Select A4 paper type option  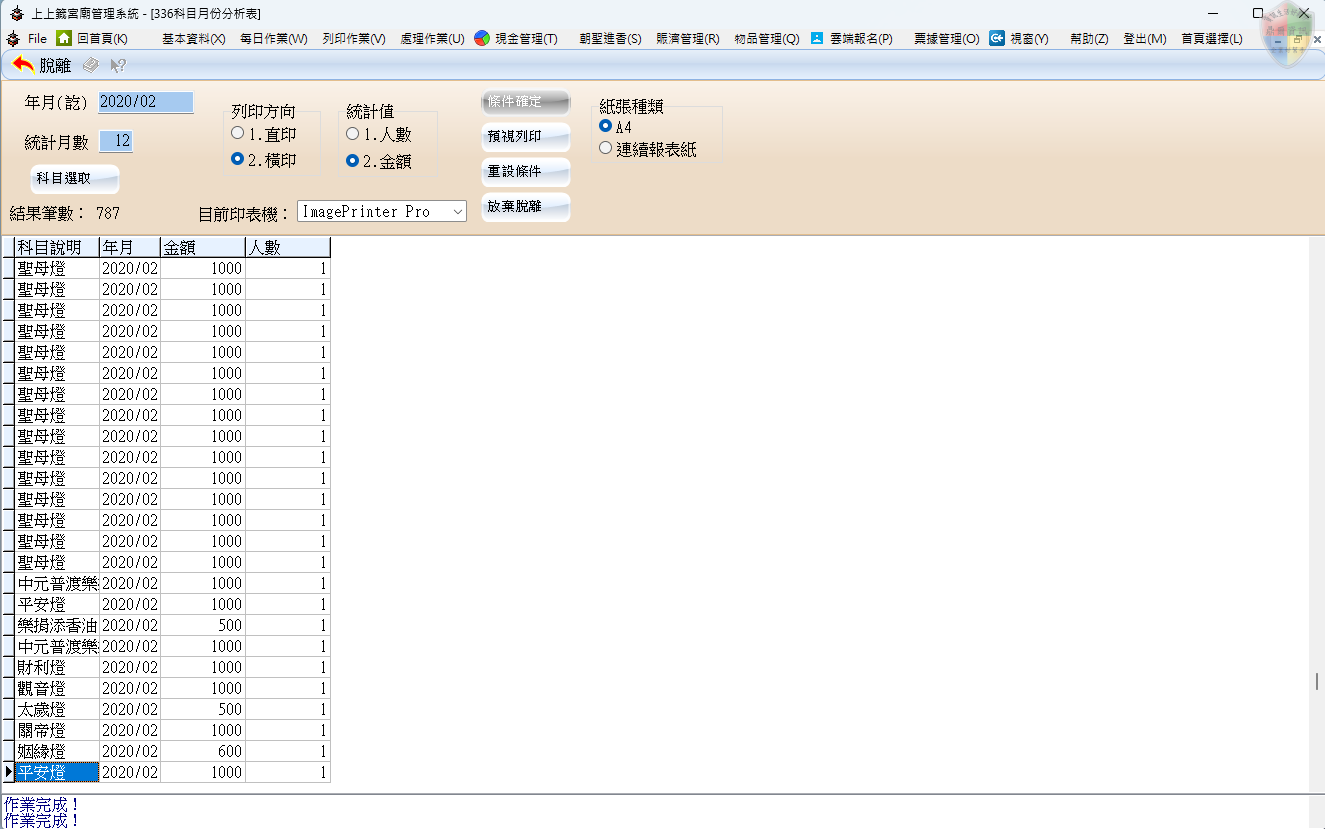tap(604, 125)
